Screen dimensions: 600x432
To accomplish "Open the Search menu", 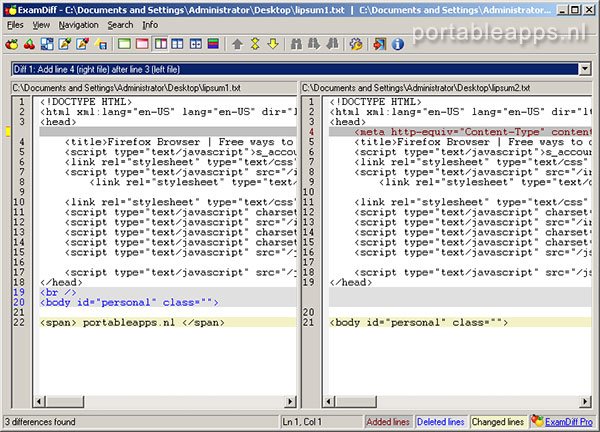I will [120, 25].
